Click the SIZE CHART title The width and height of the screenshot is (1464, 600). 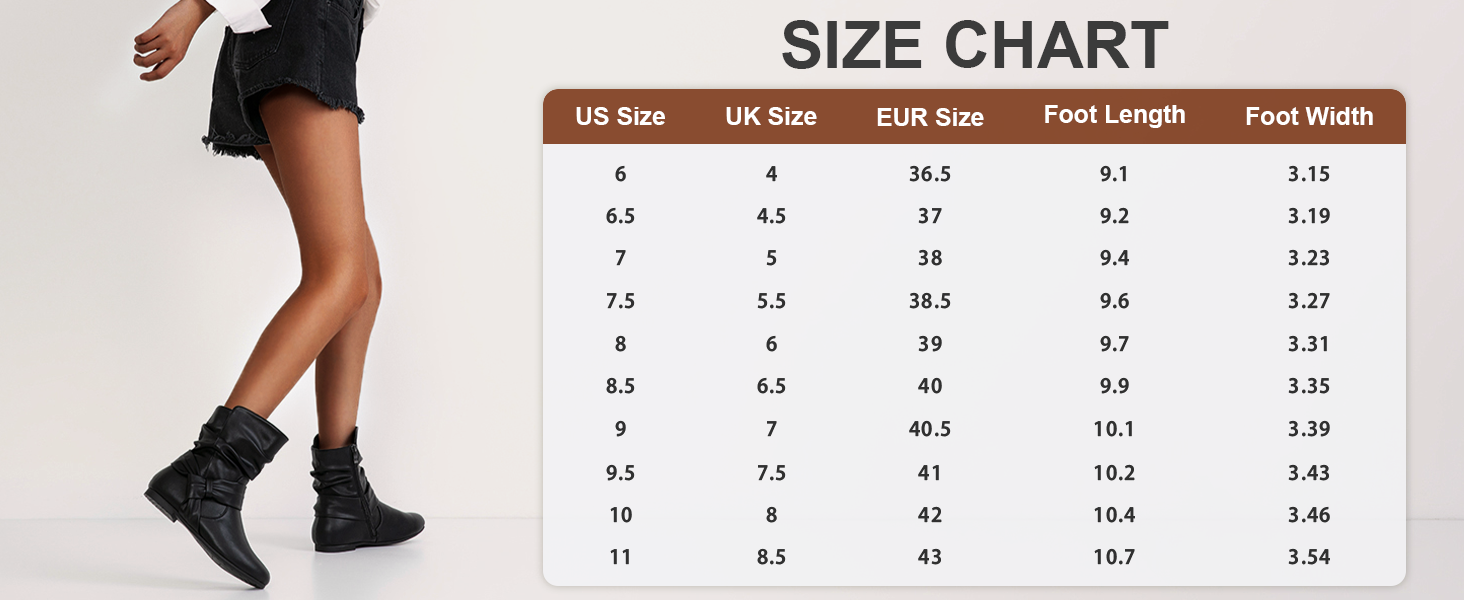coord(974,45)
